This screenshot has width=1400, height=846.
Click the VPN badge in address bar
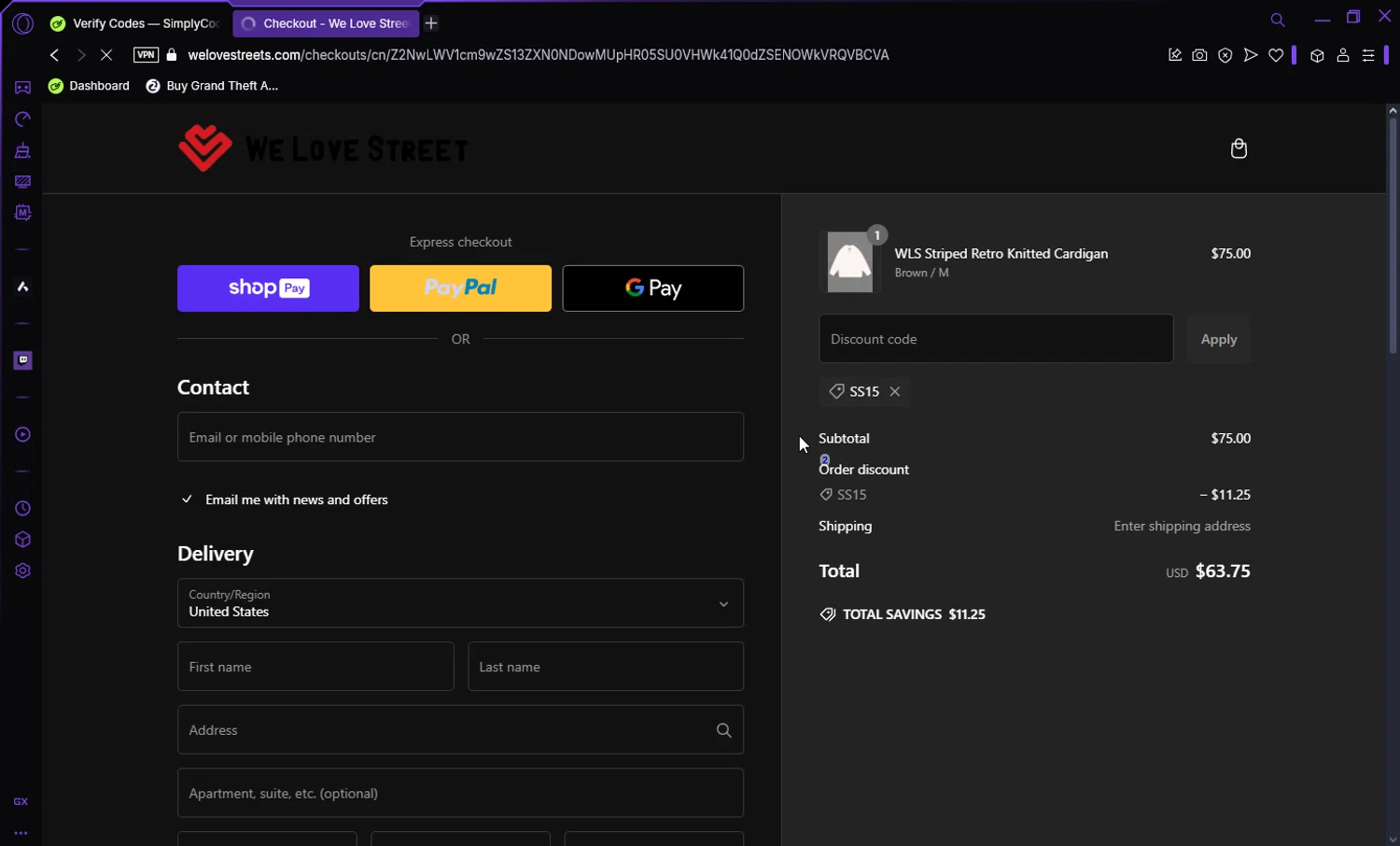(146, 55)
